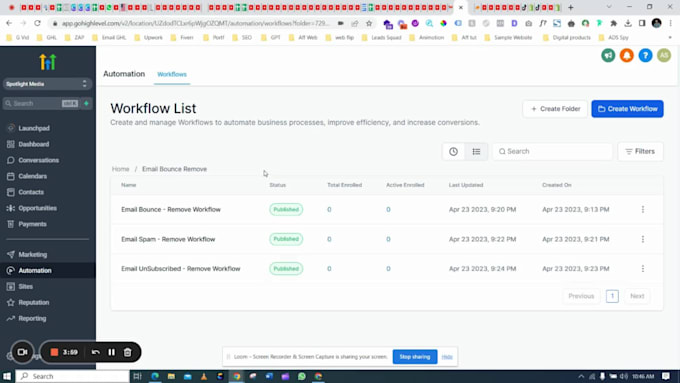Hide the Loom screen sharing bar
This screenshot has width=680, height=383.
coord(447,357)
